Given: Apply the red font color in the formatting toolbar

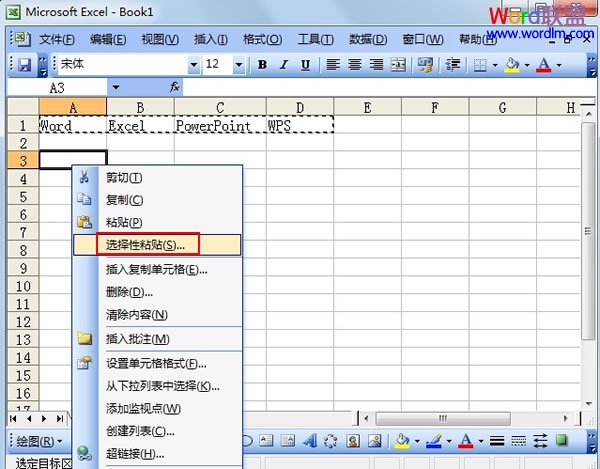Looking at the screenshot, I should coord(544,65).
